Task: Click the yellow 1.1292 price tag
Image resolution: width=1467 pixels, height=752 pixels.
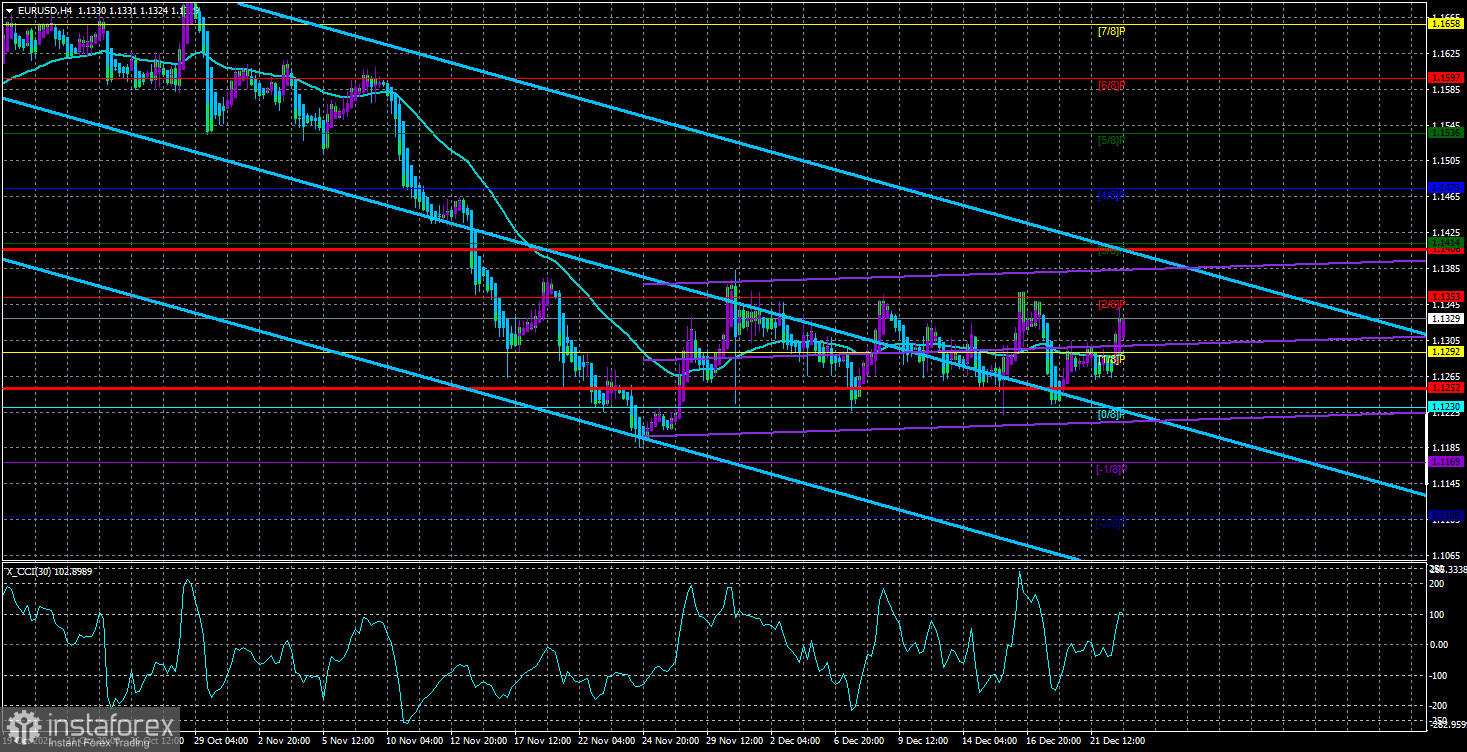Action: (1446, 352)
